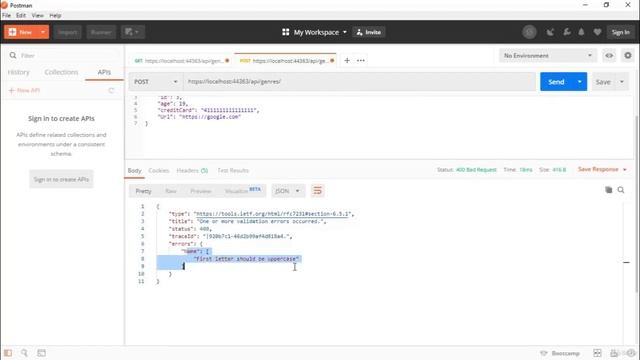This screenshot has height=360, width=640.
Task: Select the POST request tab
Action: pyautogui.click(x=286, y=60)
